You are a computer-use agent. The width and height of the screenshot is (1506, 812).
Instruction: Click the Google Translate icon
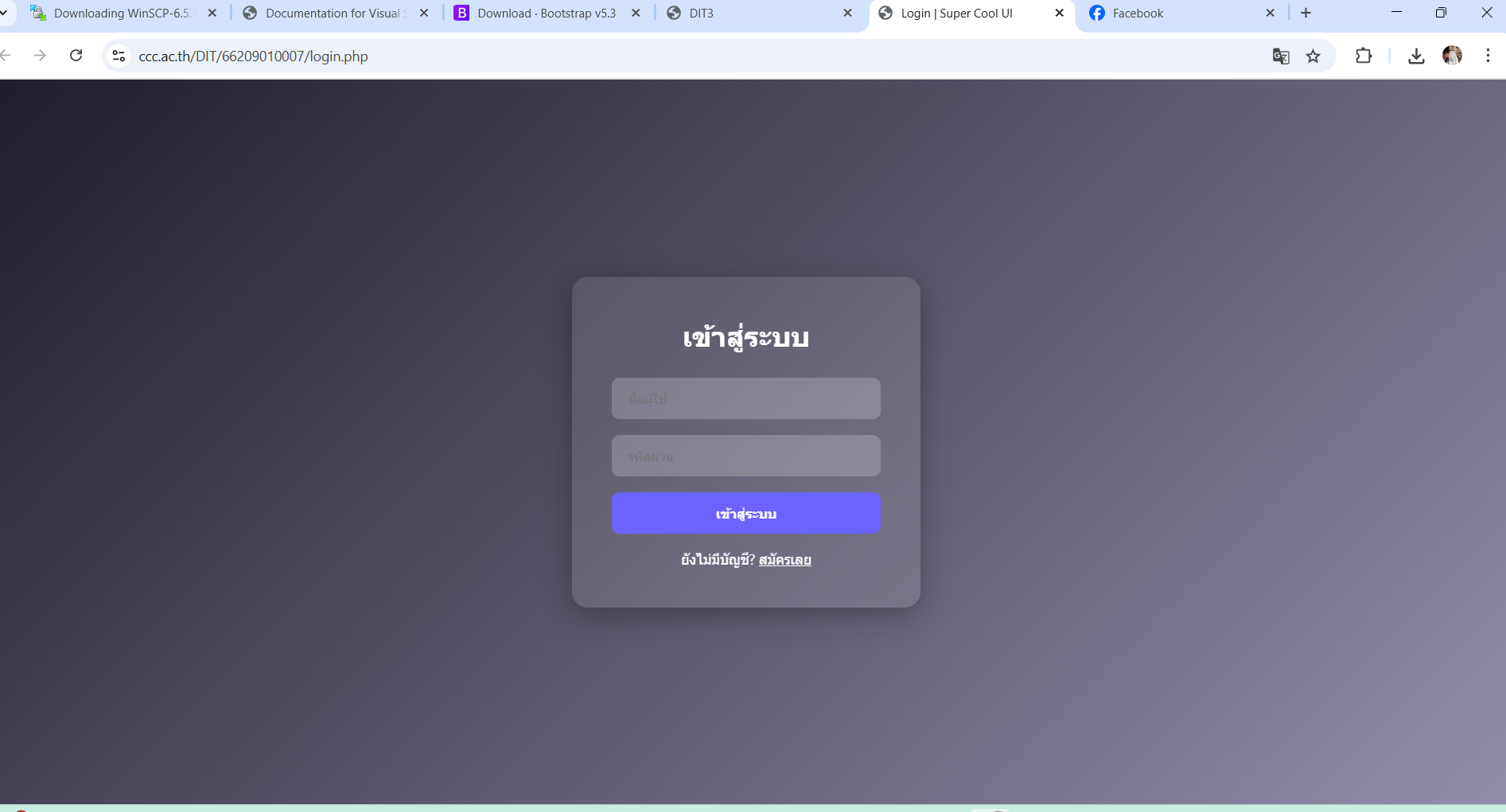[x=1281, y=56]
